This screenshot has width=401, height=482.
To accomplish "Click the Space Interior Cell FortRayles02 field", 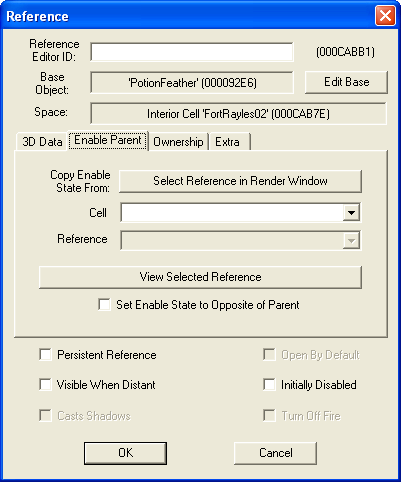I will (x=238, y=114).
